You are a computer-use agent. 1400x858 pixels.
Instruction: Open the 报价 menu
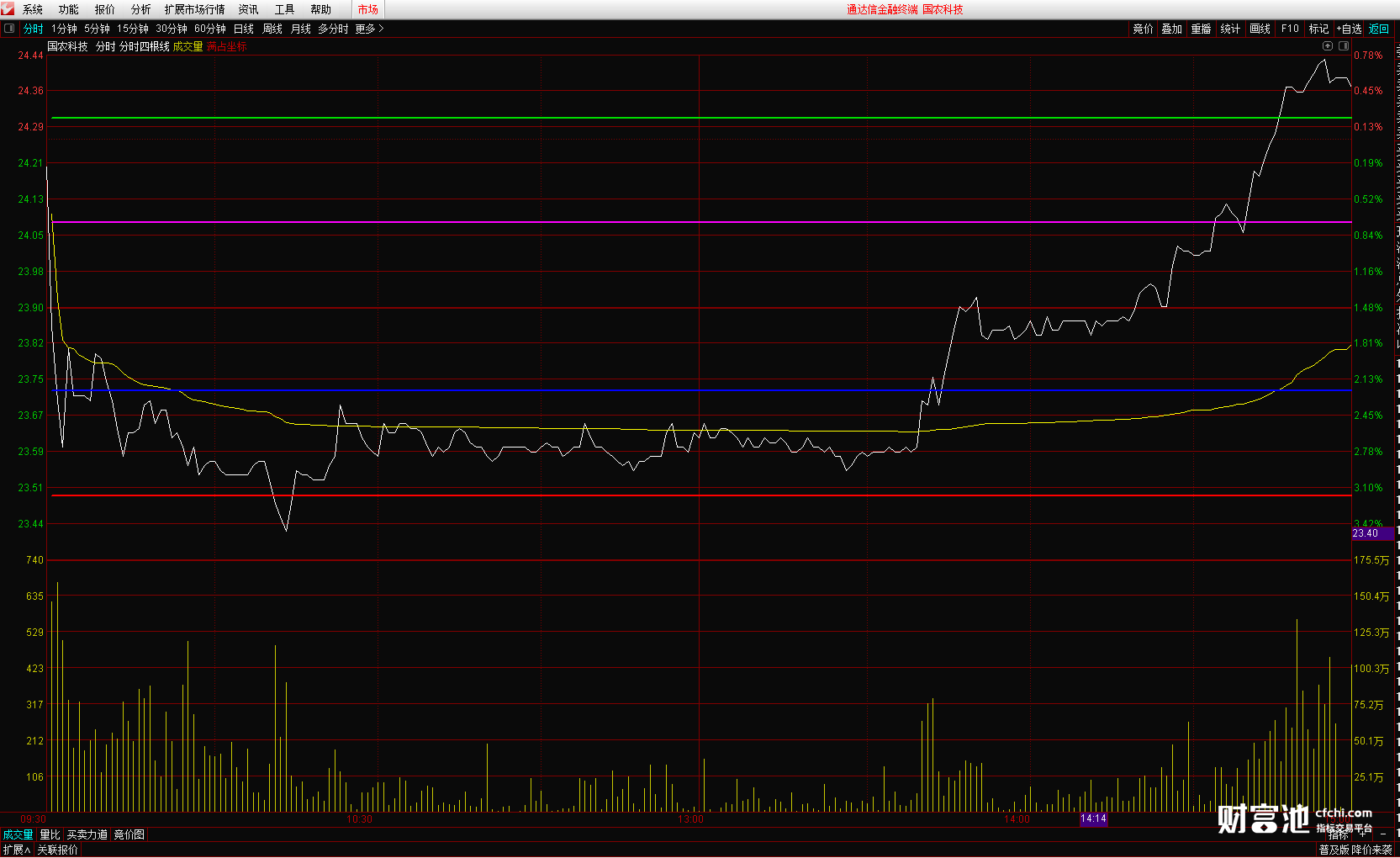tap(105, 9)
